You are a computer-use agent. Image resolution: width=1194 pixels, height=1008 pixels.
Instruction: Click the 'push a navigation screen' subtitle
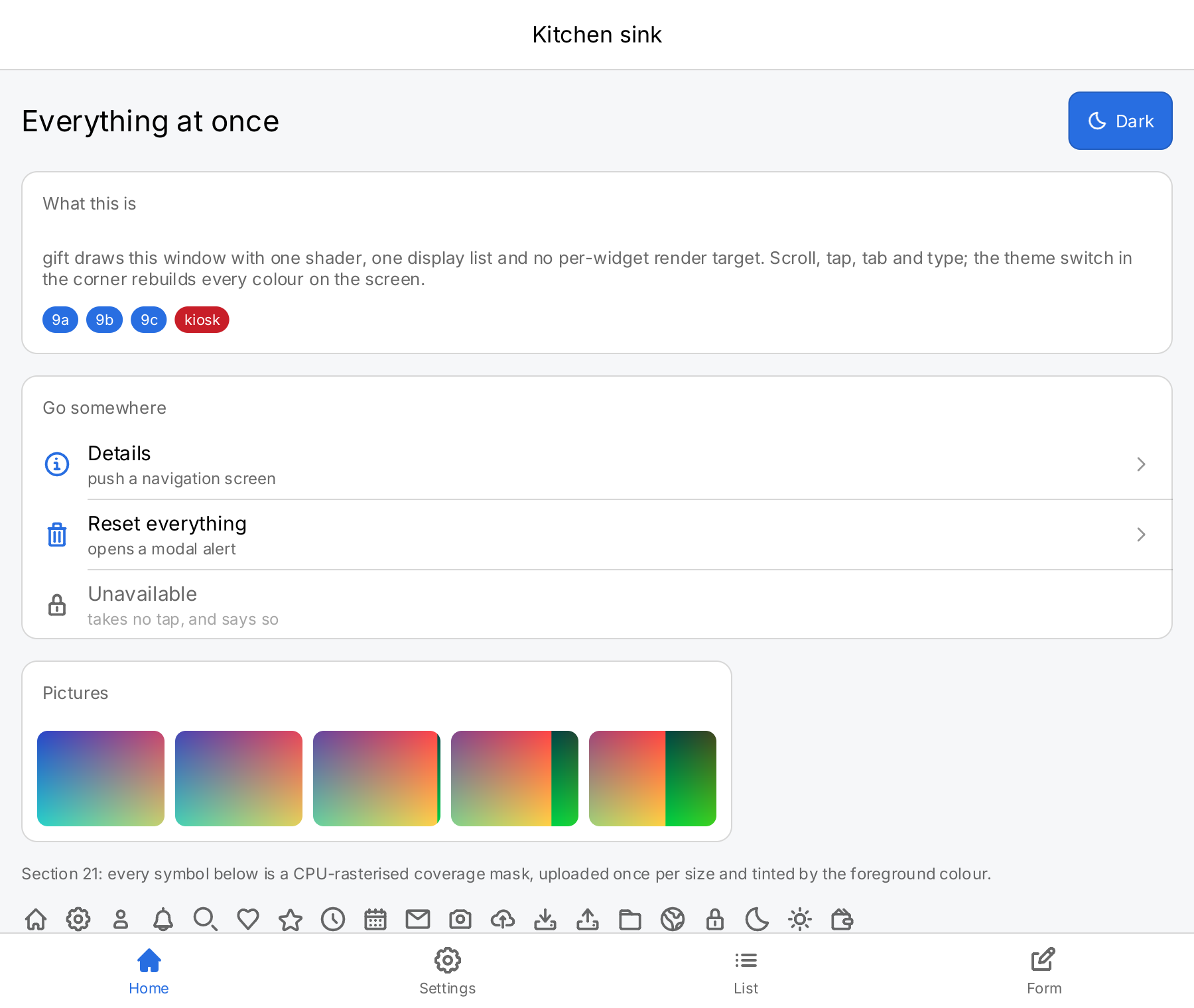click(x=182, y=479)
